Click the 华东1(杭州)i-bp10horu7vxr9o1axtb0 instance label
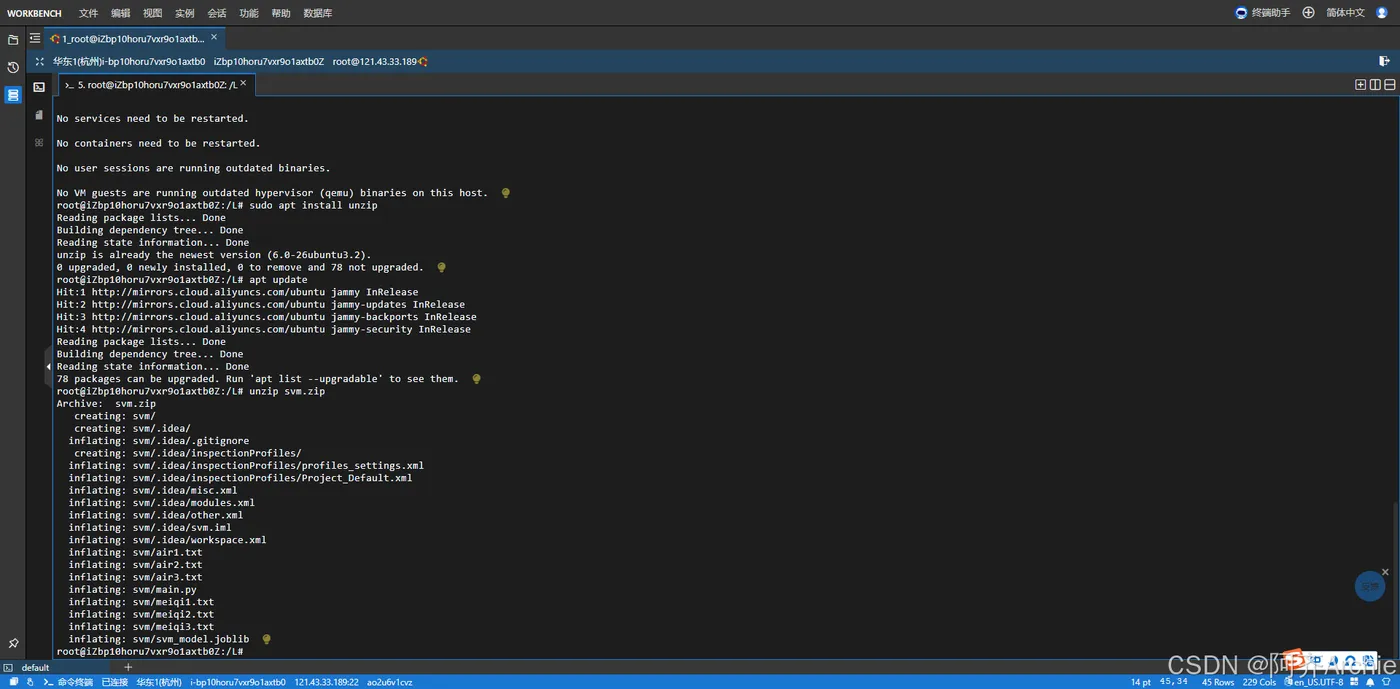 pyautogui.click(x=129, y=62)
